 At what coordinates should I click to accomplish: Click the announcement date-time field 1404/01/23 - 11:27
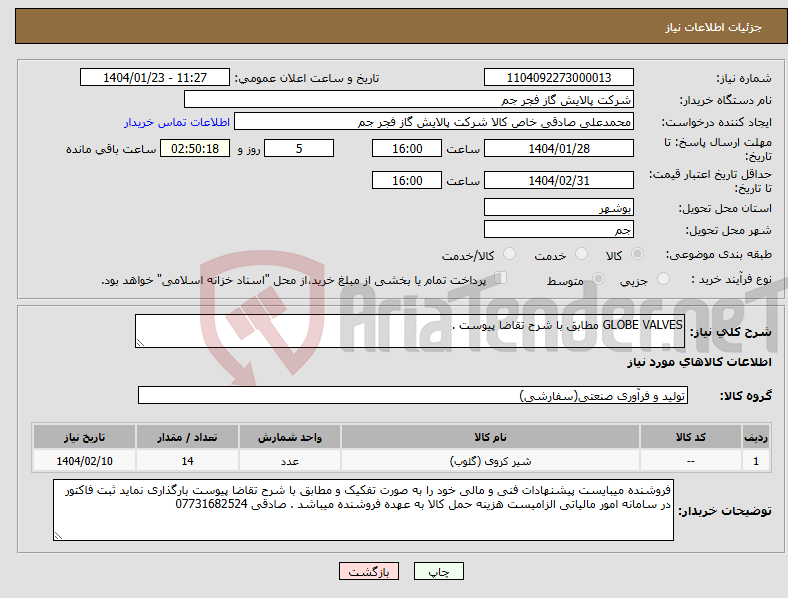click(x=155, y=77)
